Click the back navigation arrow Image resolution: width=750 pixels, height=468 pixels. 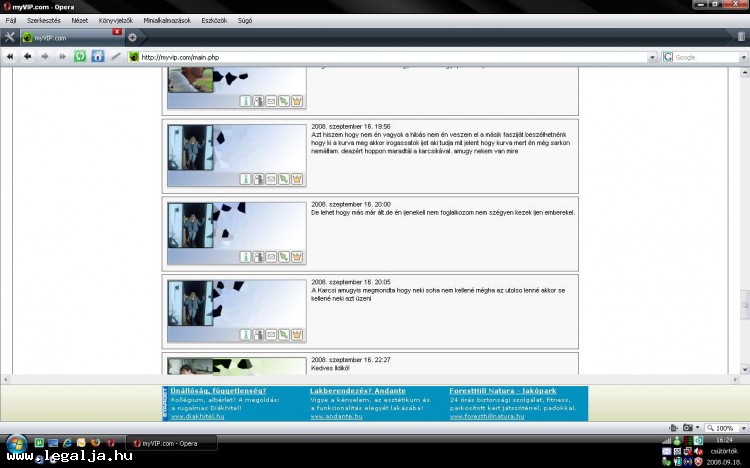point(27,57)
